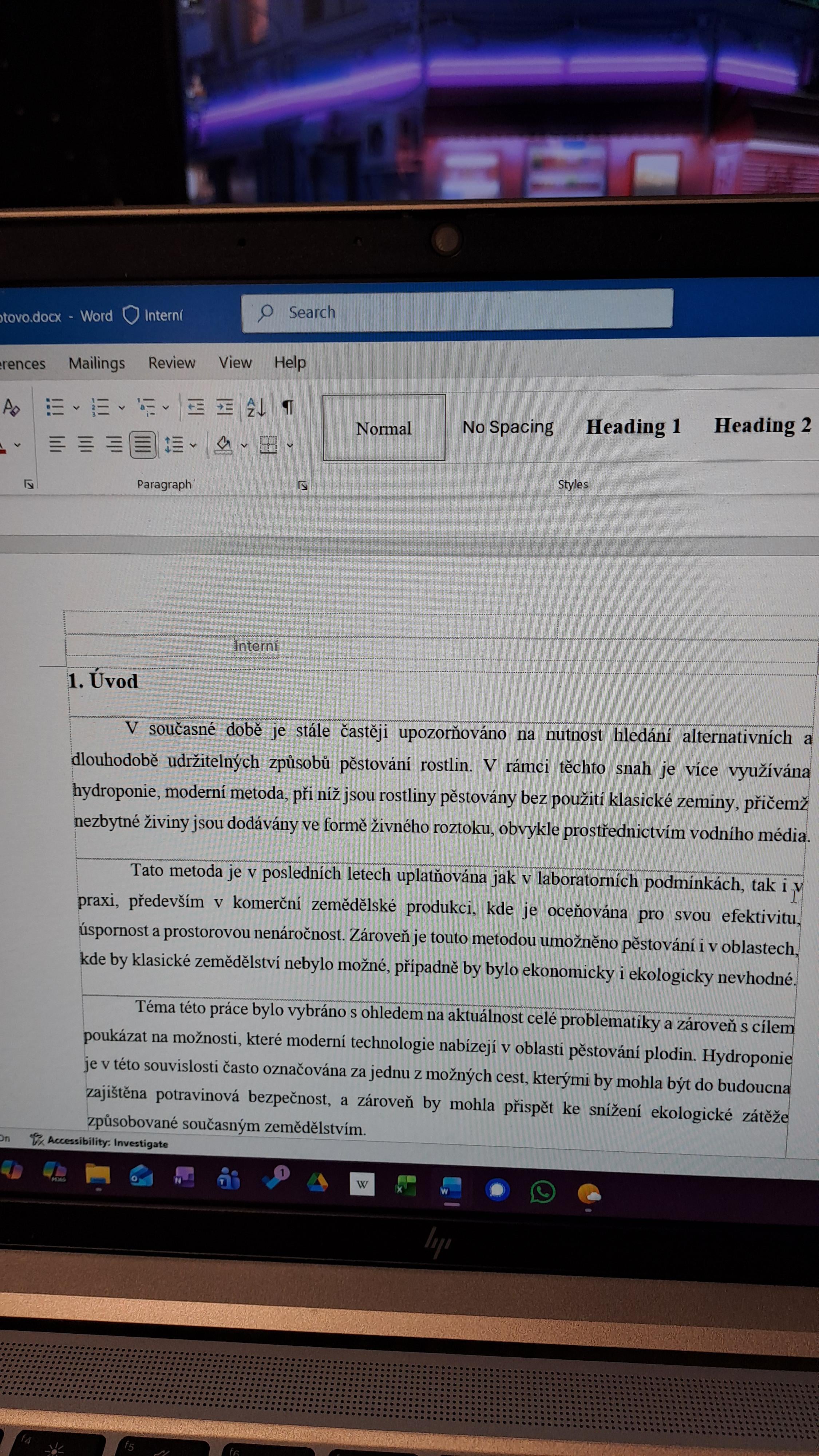Expand the line spacing dropdown

pos(193,446)
